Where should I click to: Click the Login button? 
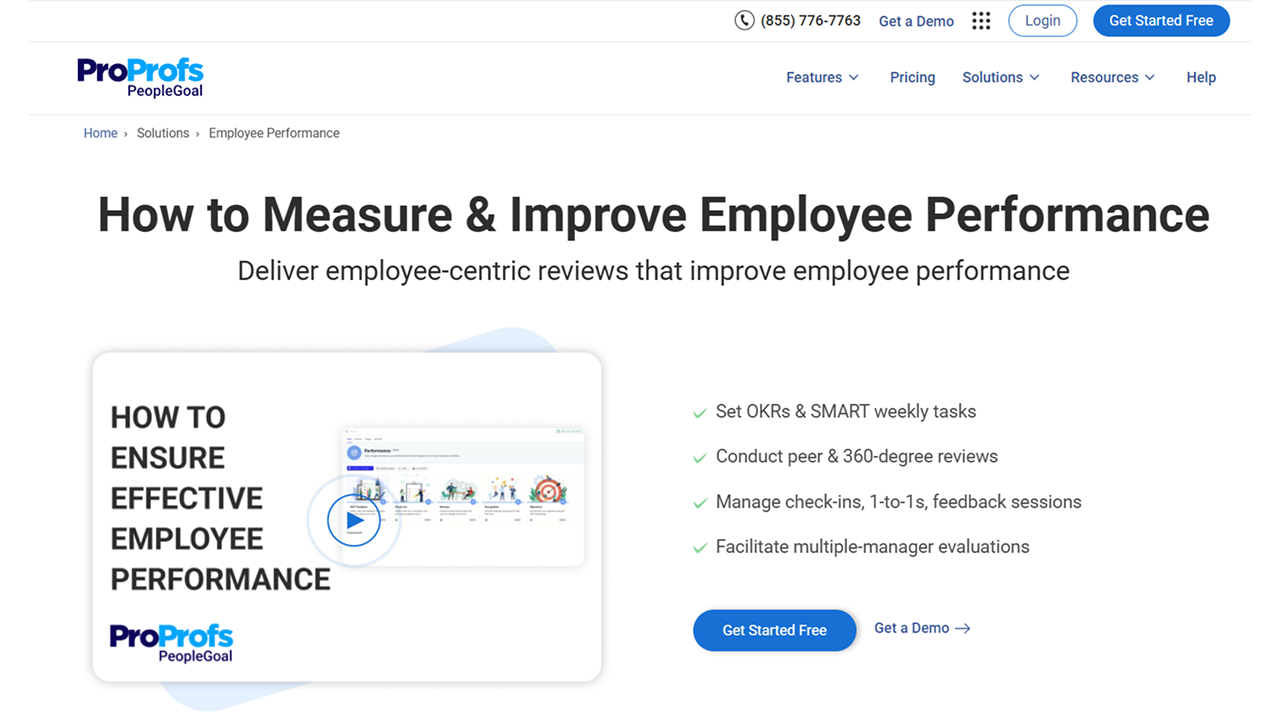pos(1042,21)
